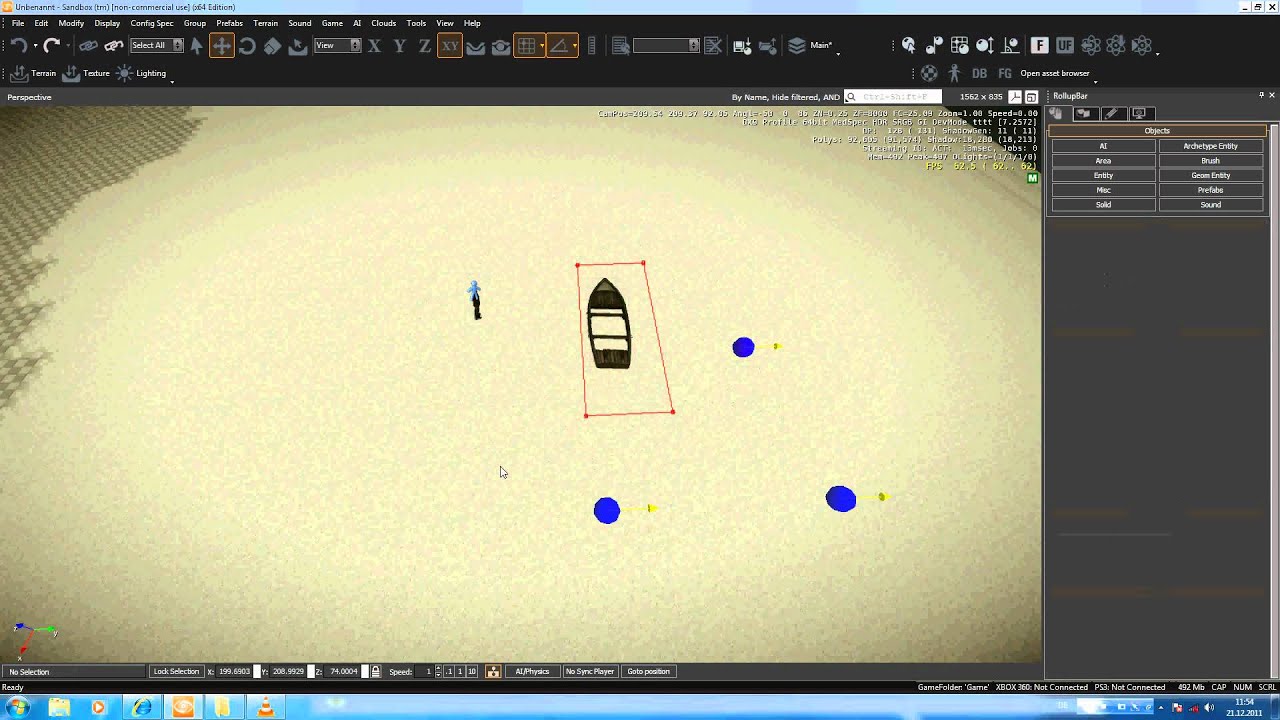1280x720 pixels.
Task: Click the Goto position button
Action: pos(648,671)
